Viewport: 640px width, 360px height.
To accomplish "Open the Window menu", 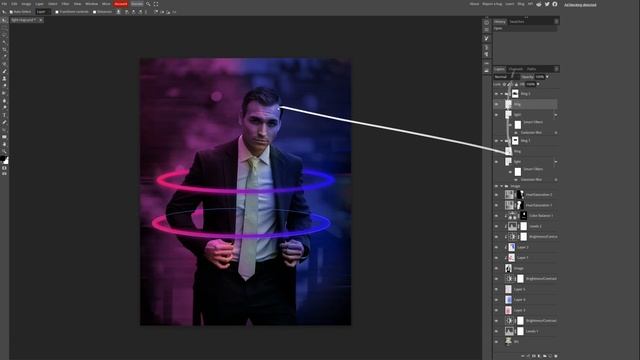I will (x=91, y=4).
